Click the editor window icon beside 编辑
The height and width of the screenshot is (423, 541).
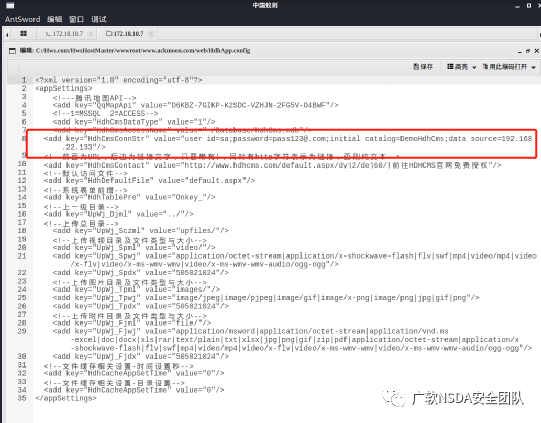pyautogui.click(x=12, y=51)
